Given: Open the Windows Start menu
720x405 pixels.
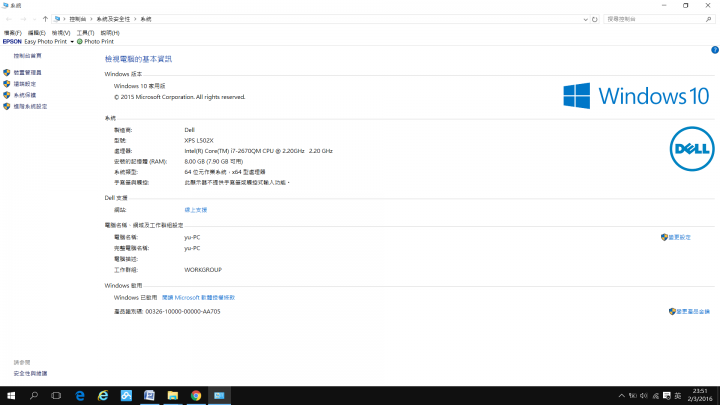Looking at the screenshot, I should (11, 395).
